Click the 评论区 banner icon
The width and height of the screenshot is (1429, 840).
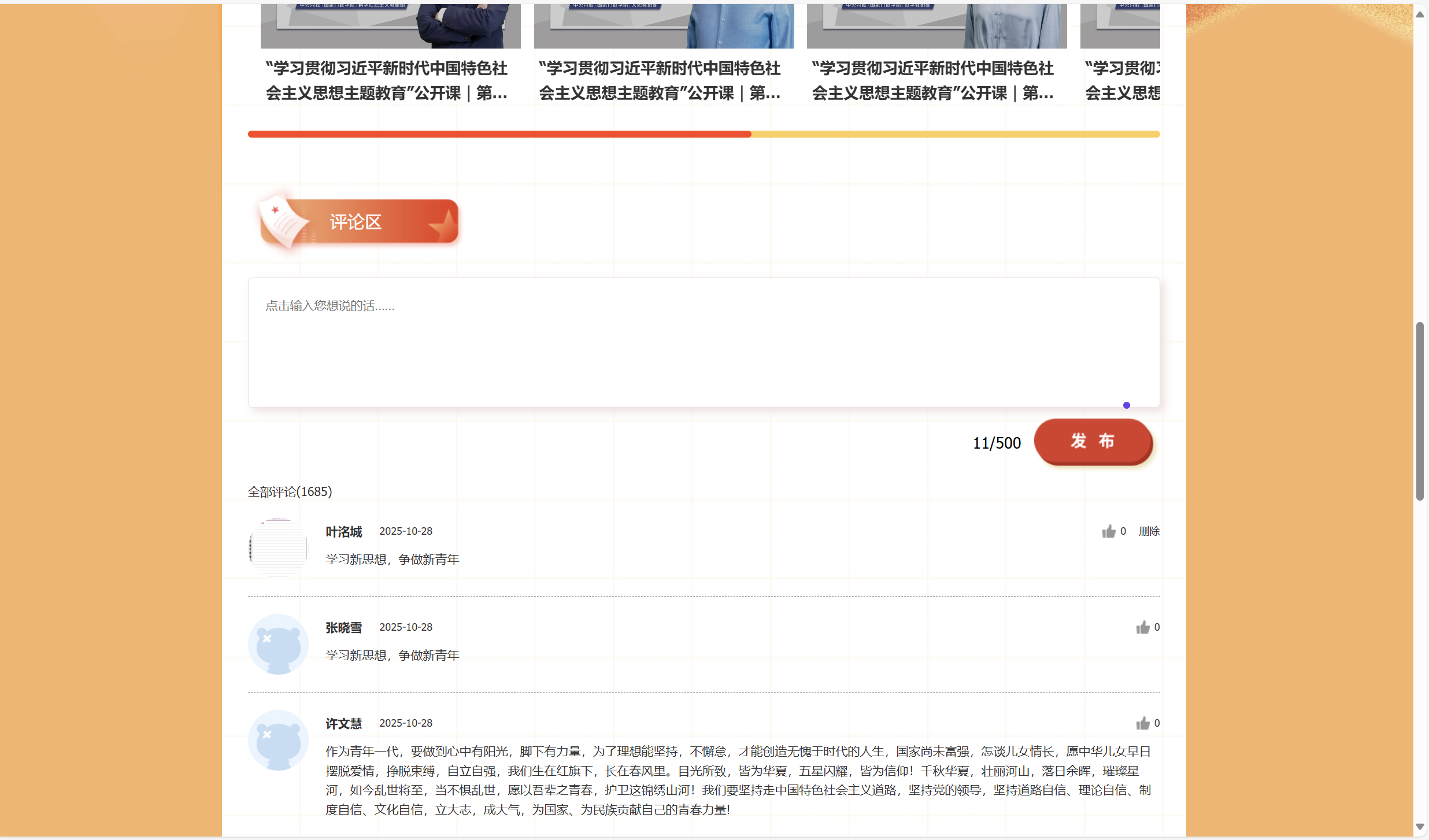tap(358, 222)
